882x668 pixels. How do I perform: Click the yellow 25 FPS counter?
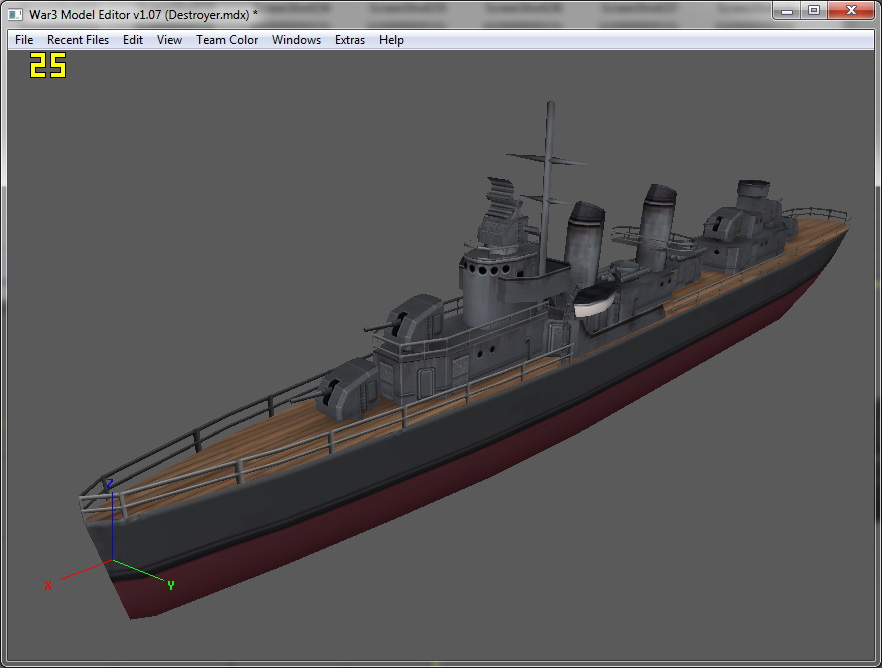(x=48, y=65)
